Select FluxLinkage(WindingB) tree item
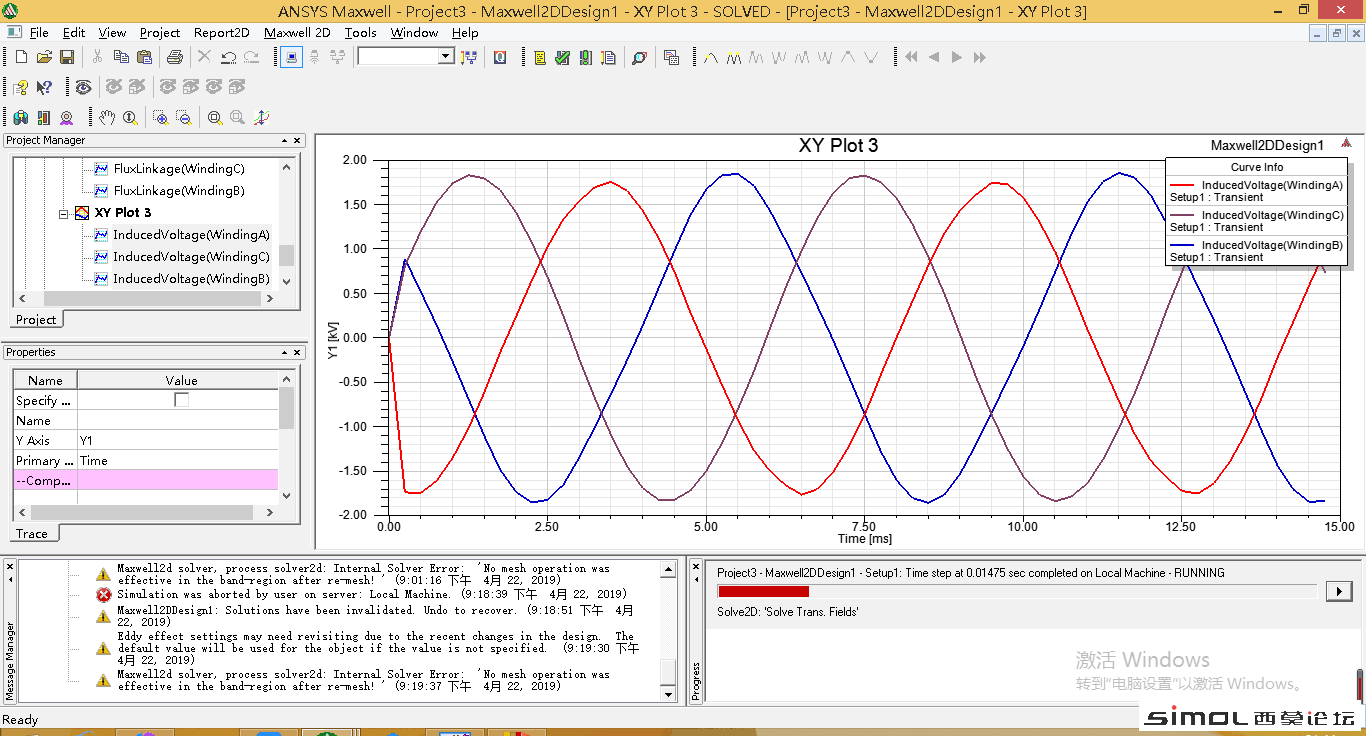The height and width of the screenshot is (736, 1366). click(179, 191)
